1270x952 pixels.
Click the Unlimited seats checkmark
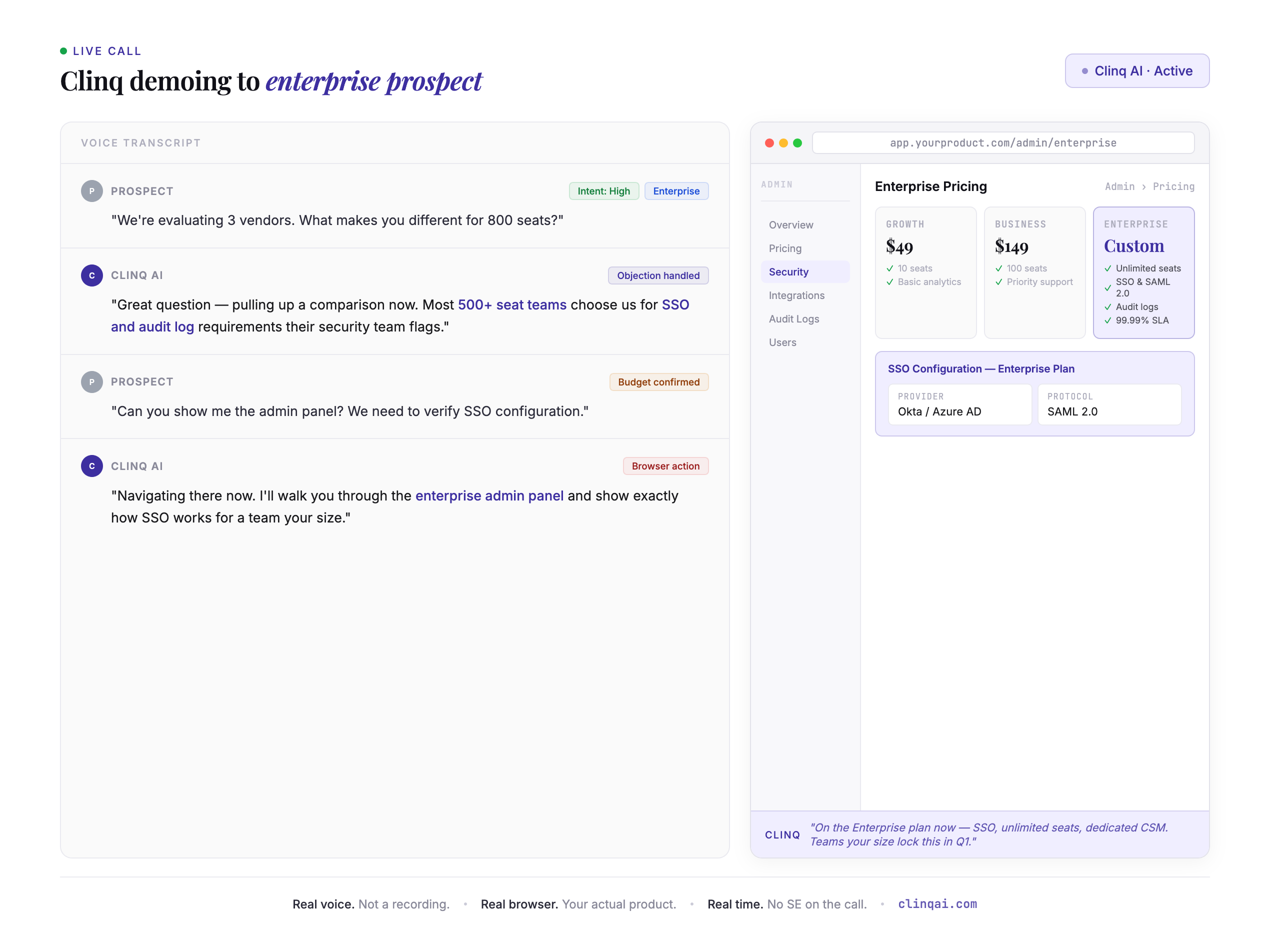coord(1107,268)
